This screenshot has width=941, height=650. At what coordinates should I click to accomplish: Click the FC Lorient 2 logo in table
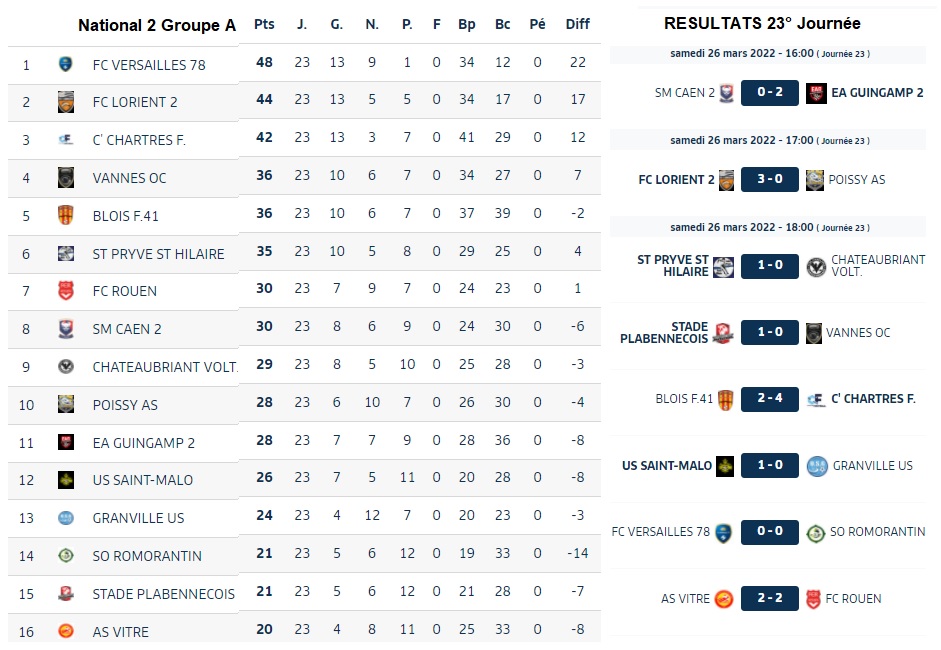(66, 102)
